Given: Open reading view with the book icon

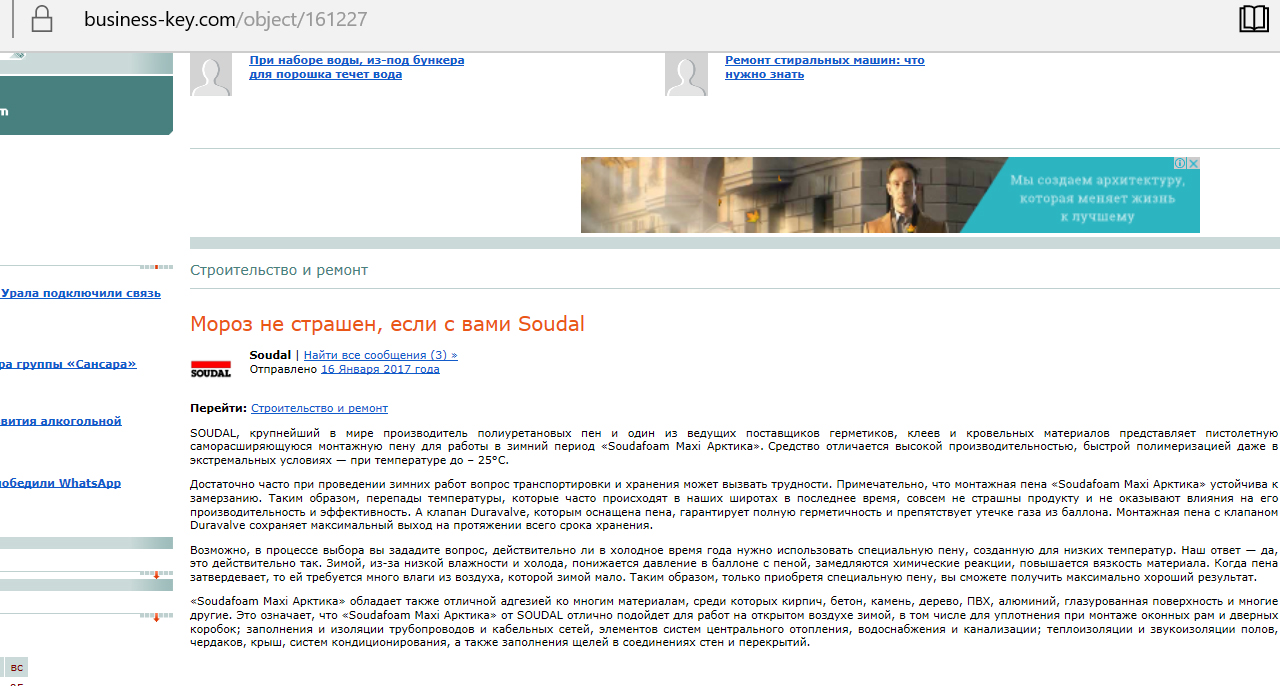Looking at the screenshot, I should [1254, 19].
